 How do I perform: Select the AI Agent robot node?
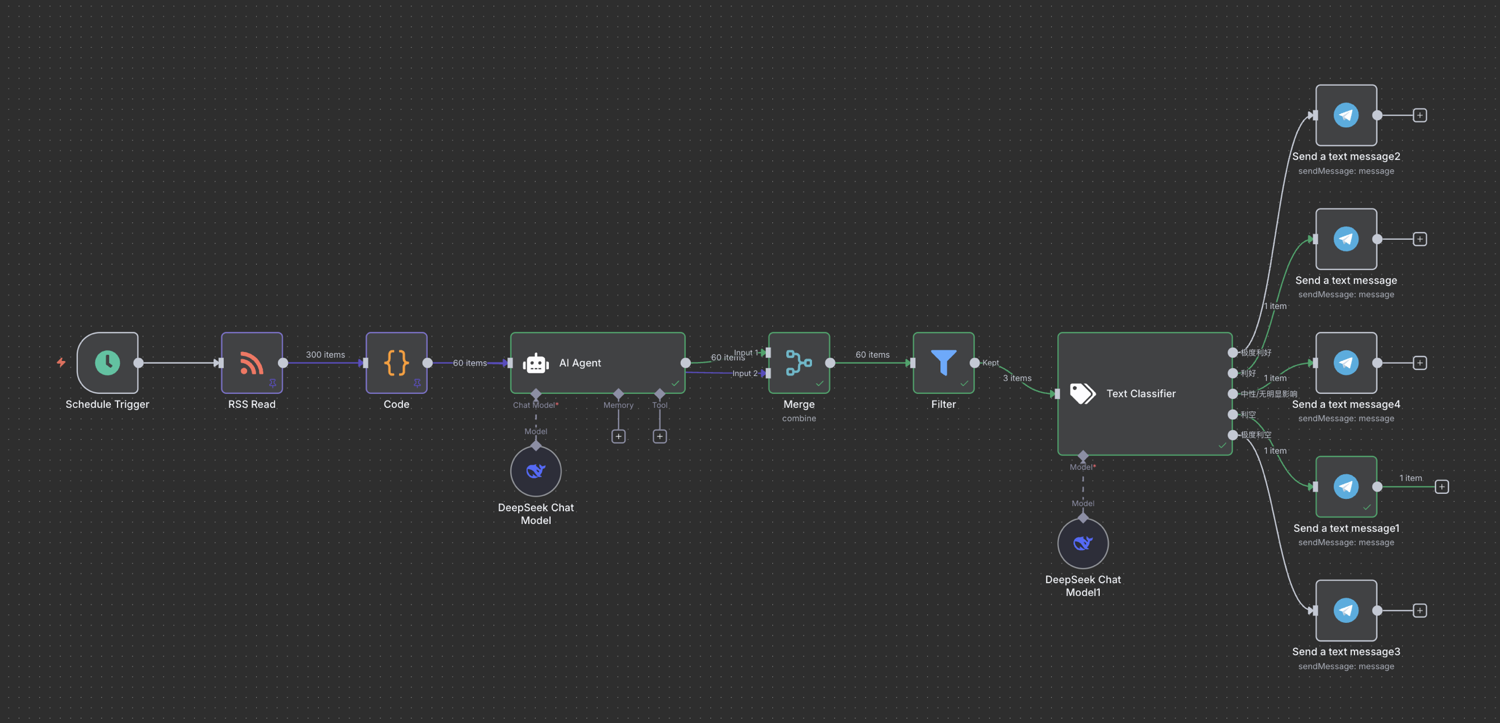click(598, 363)
